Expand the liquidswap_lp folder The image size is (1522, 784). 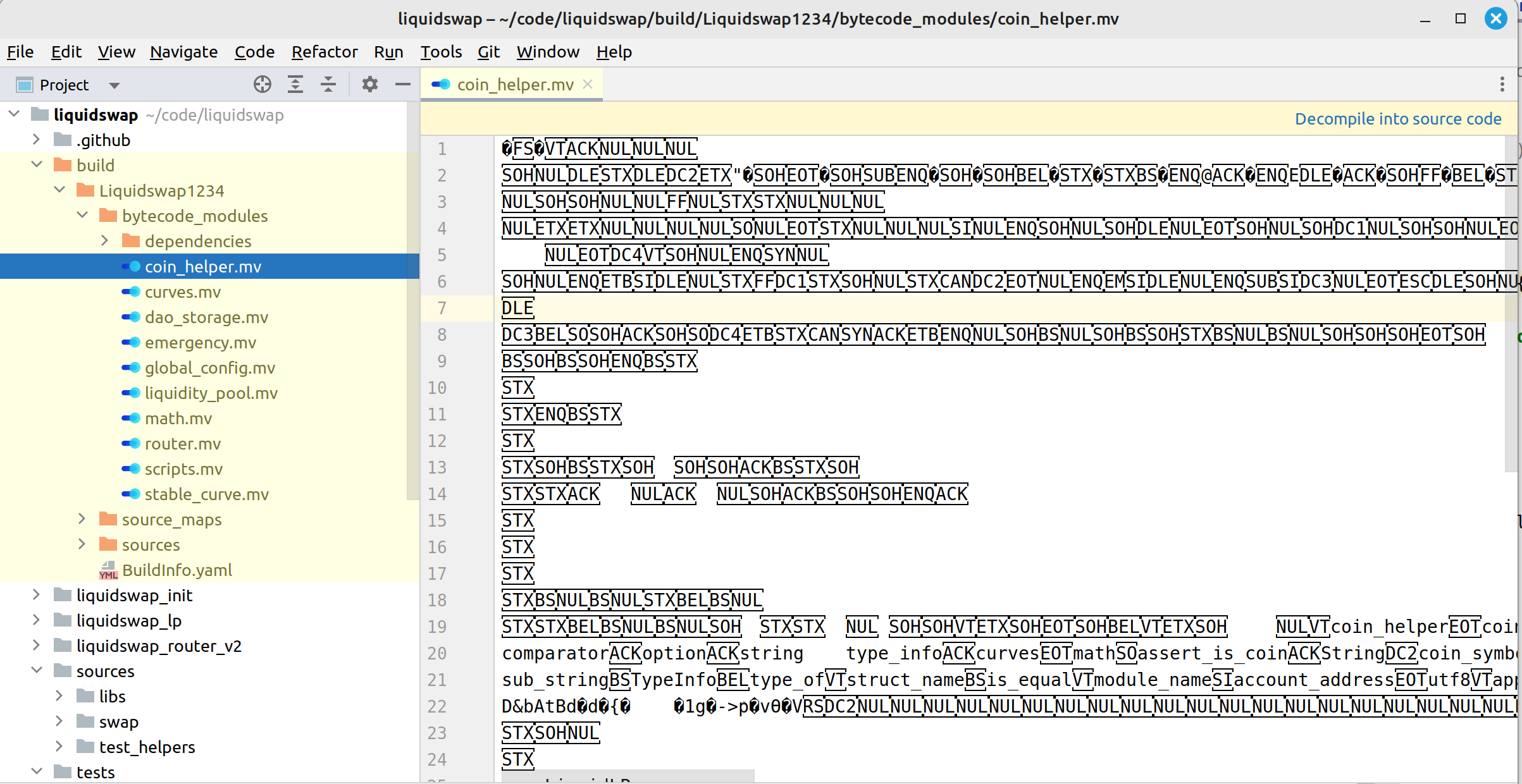pos(37,620)
